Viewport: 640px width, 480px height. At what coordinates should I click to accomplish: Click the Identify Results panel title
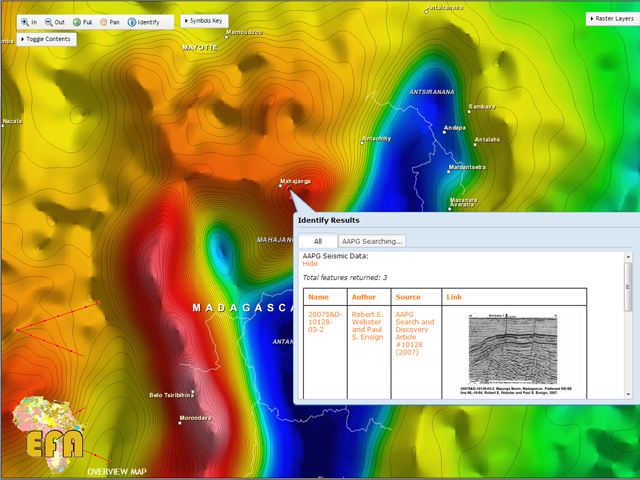tap(329, 220)
